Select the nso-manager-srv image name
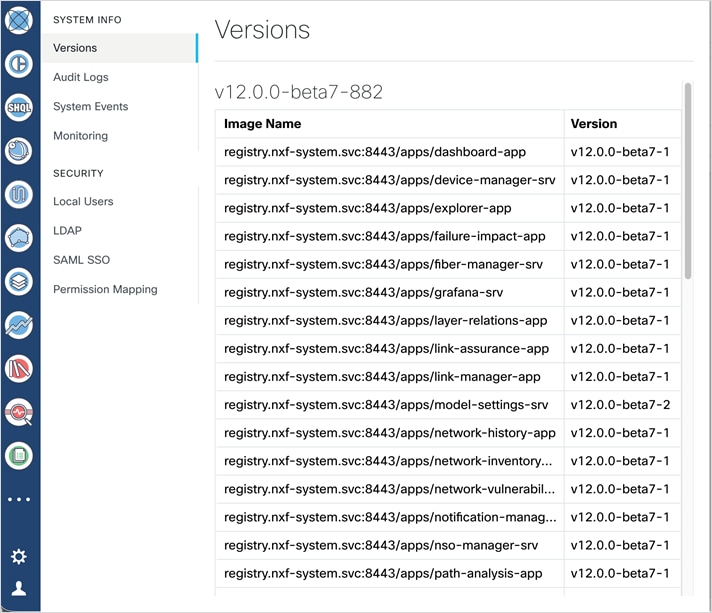 381,545
